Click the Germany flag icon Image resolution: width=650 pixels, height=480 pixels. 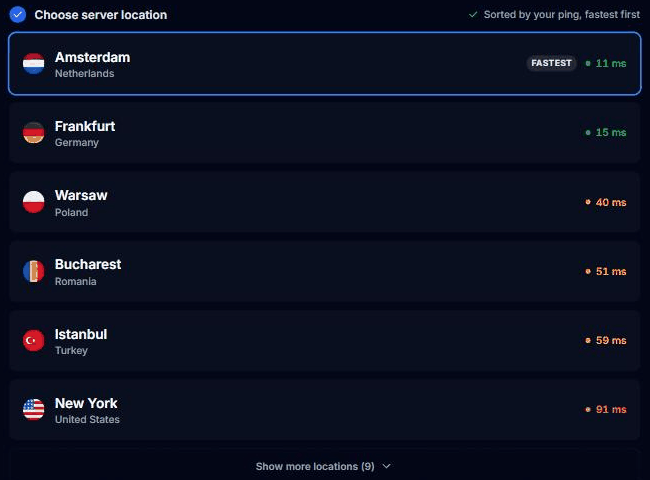[x=34, y=133]
